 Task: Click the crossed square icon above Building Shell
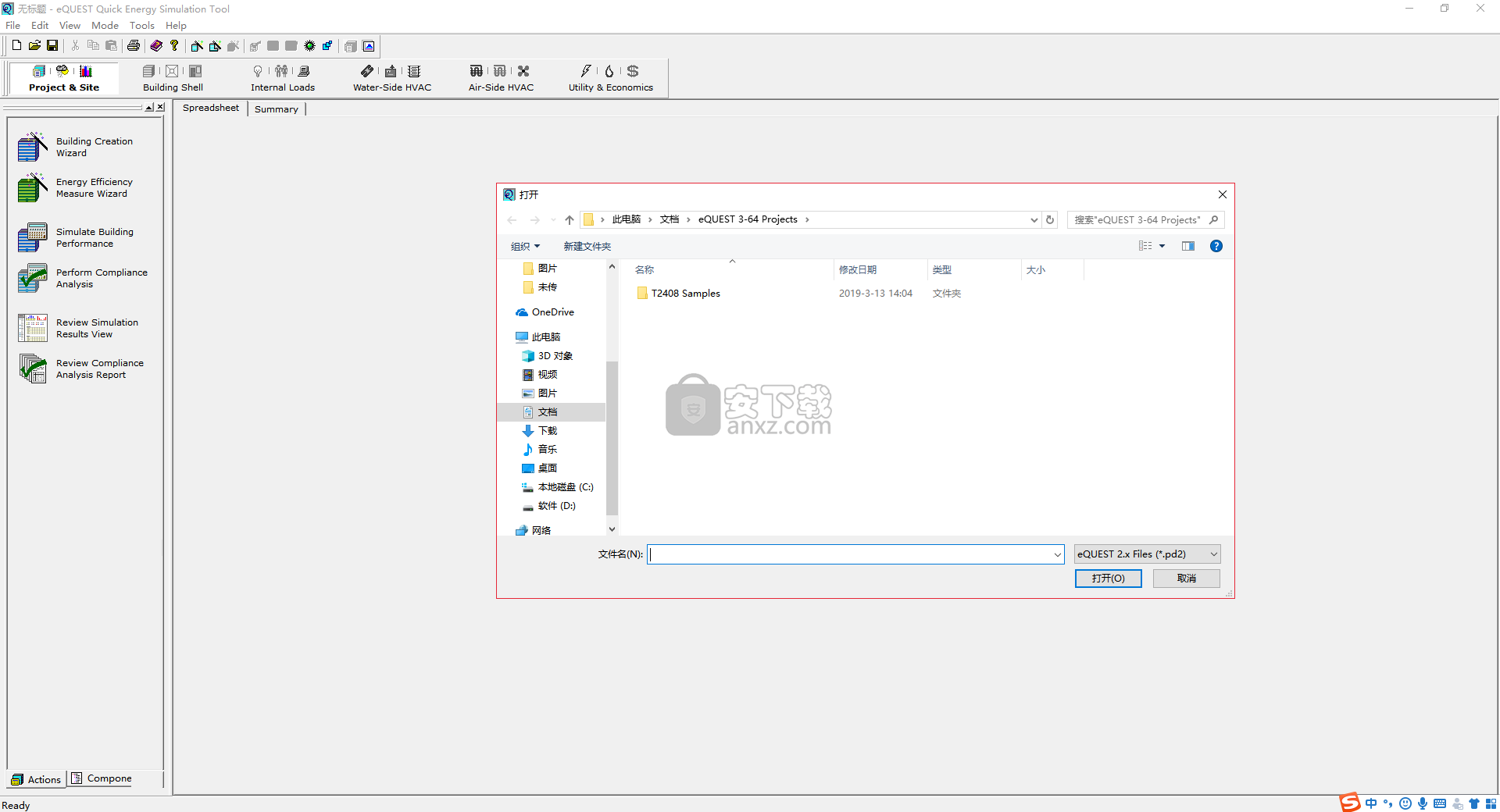click(172, 71)
